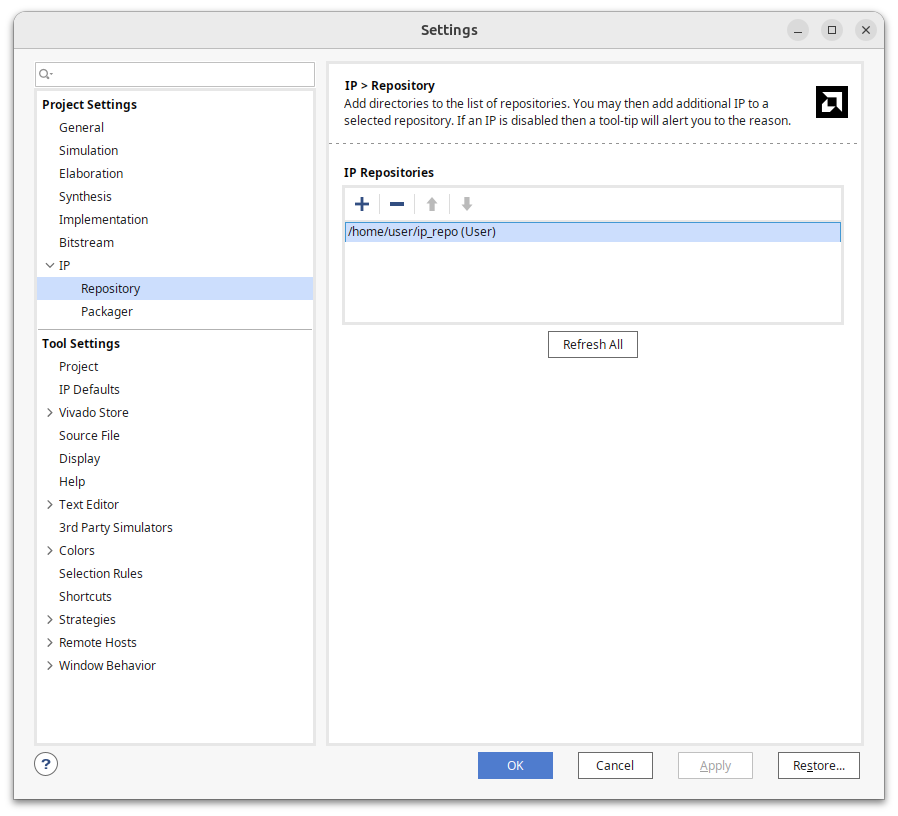Collapse the IP tree node
This screenshot has width=898, height=816.
pos(50,265)
